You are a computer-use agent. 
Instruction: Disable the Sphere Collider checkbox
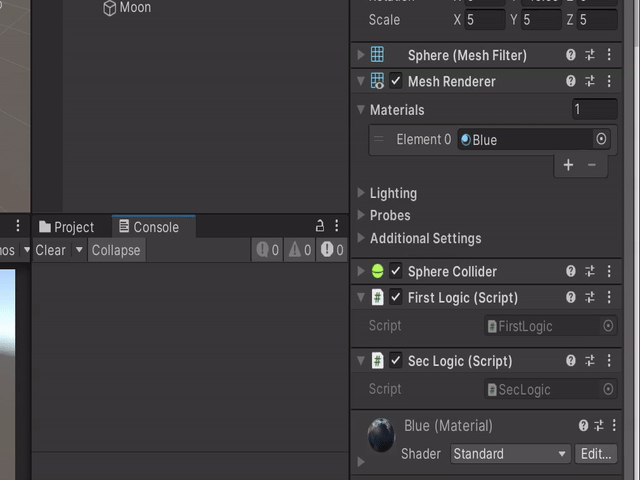[396, 271]
